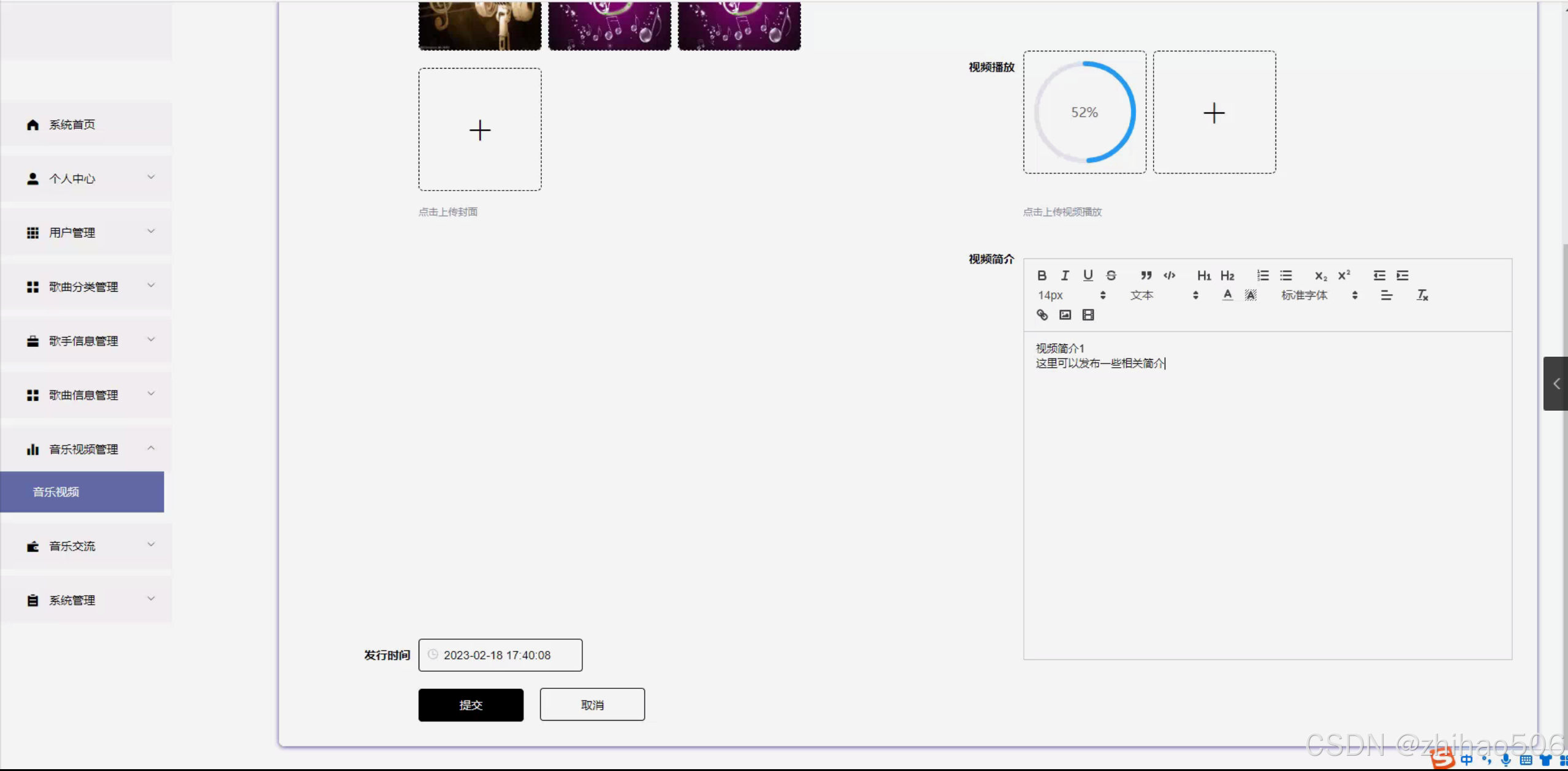The image size is (1568, 771).
Task: Click the 提交 submit button
Action: point(471,705)
